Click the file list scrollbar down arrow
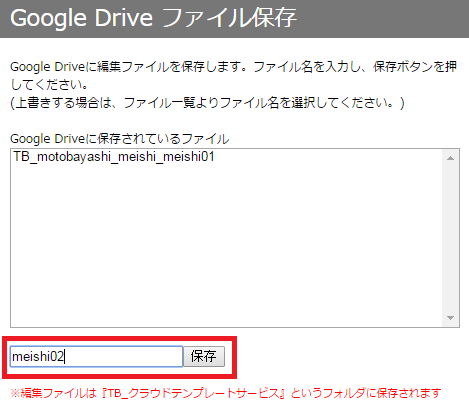 click(x=450, y=318)
